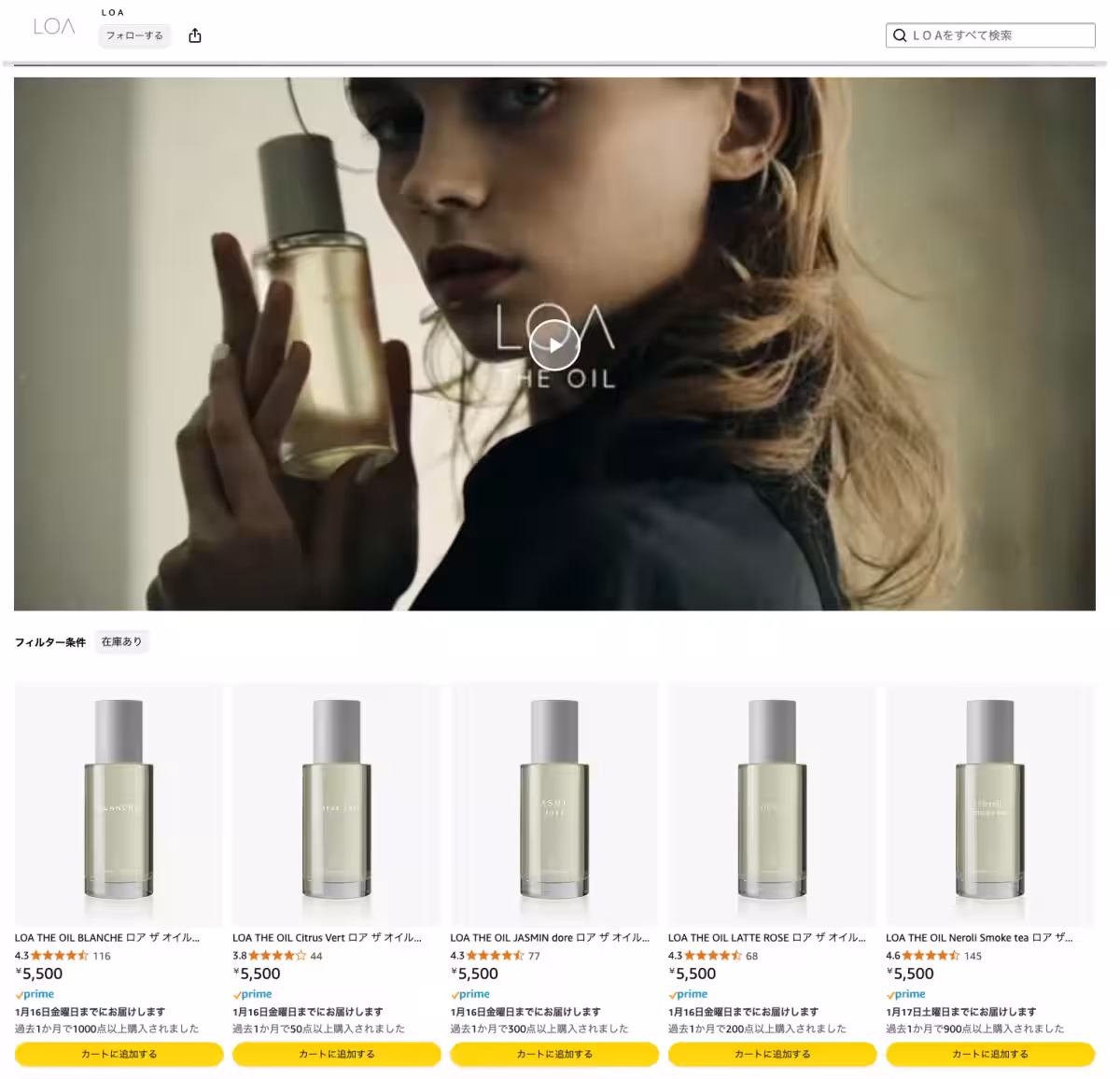The image size is (1120, 1079).
Task: Open the Neroli Smoke tea bottle image
Action: (989, 805)
